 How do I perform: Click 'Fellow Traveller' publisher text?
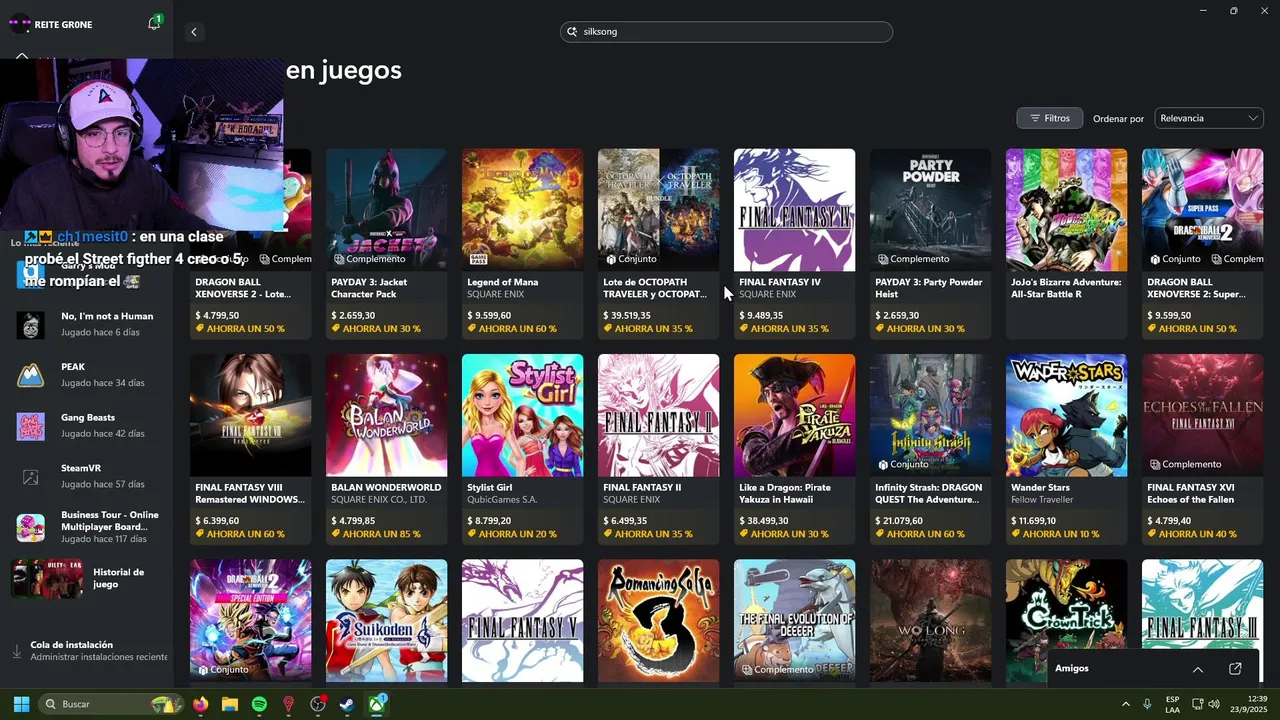pos(1042,499)
